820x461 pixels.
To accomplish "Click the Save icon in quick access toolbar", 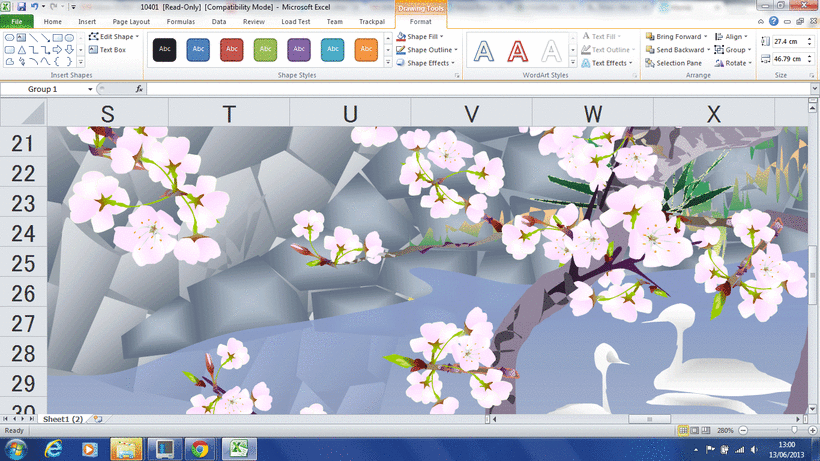I will click(20, 6).
